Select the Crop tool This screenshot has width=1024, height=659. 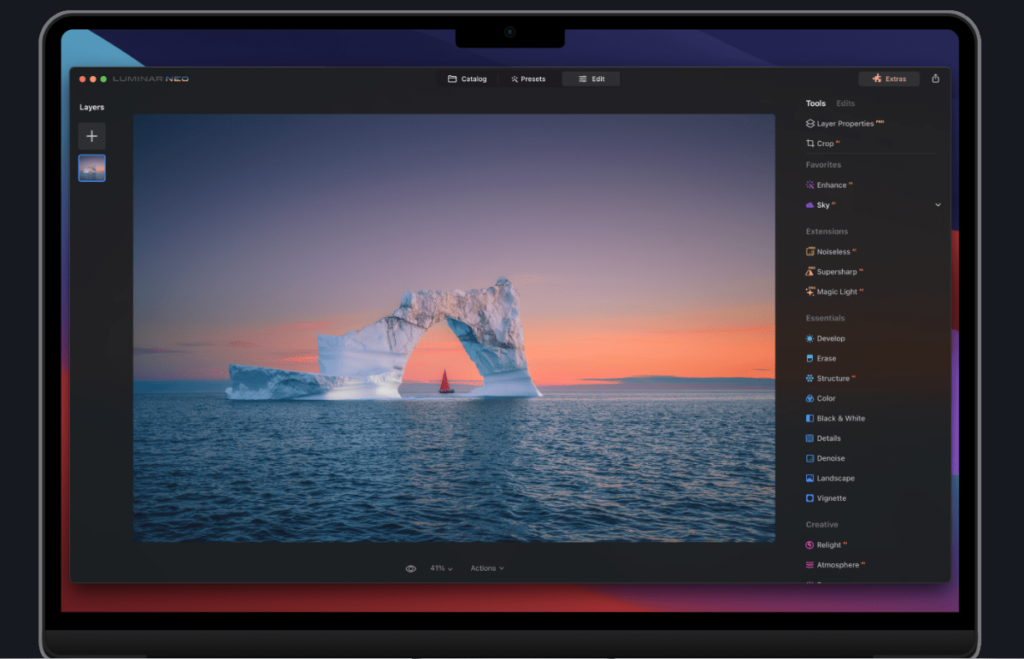tap(823, 143)
